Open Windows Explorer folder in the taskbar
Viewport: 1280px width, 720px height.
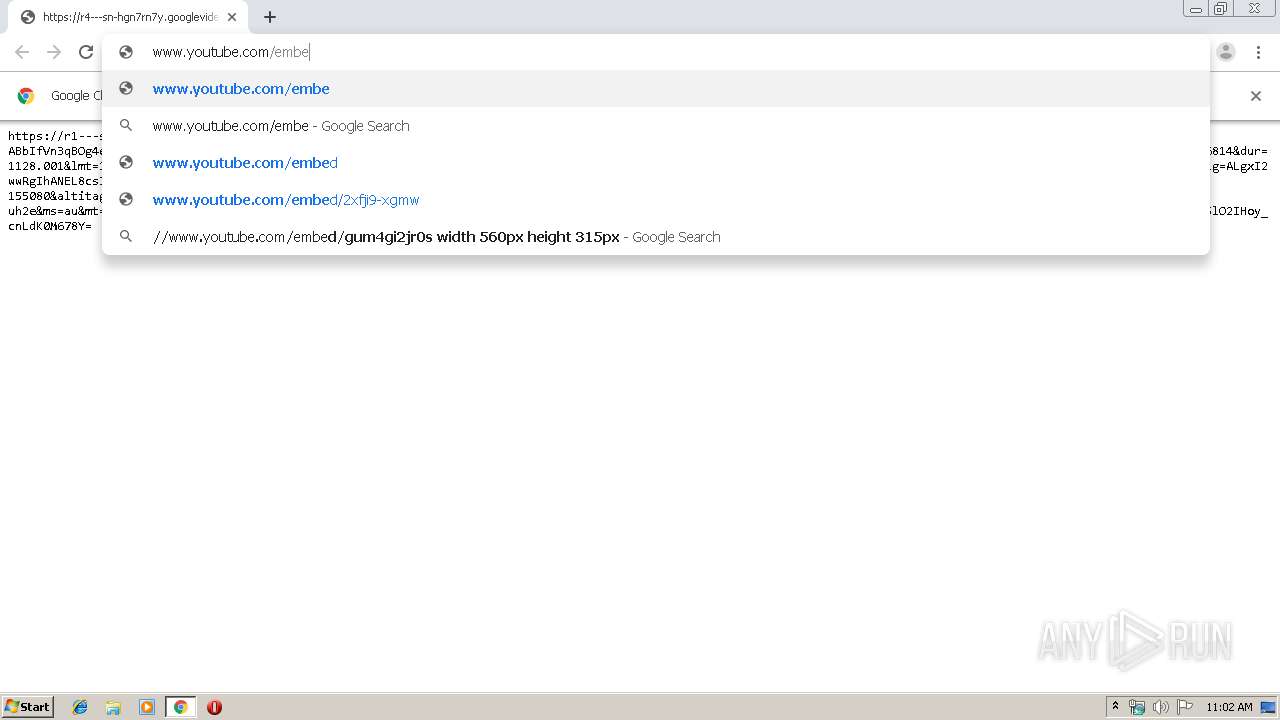(113, 707)
